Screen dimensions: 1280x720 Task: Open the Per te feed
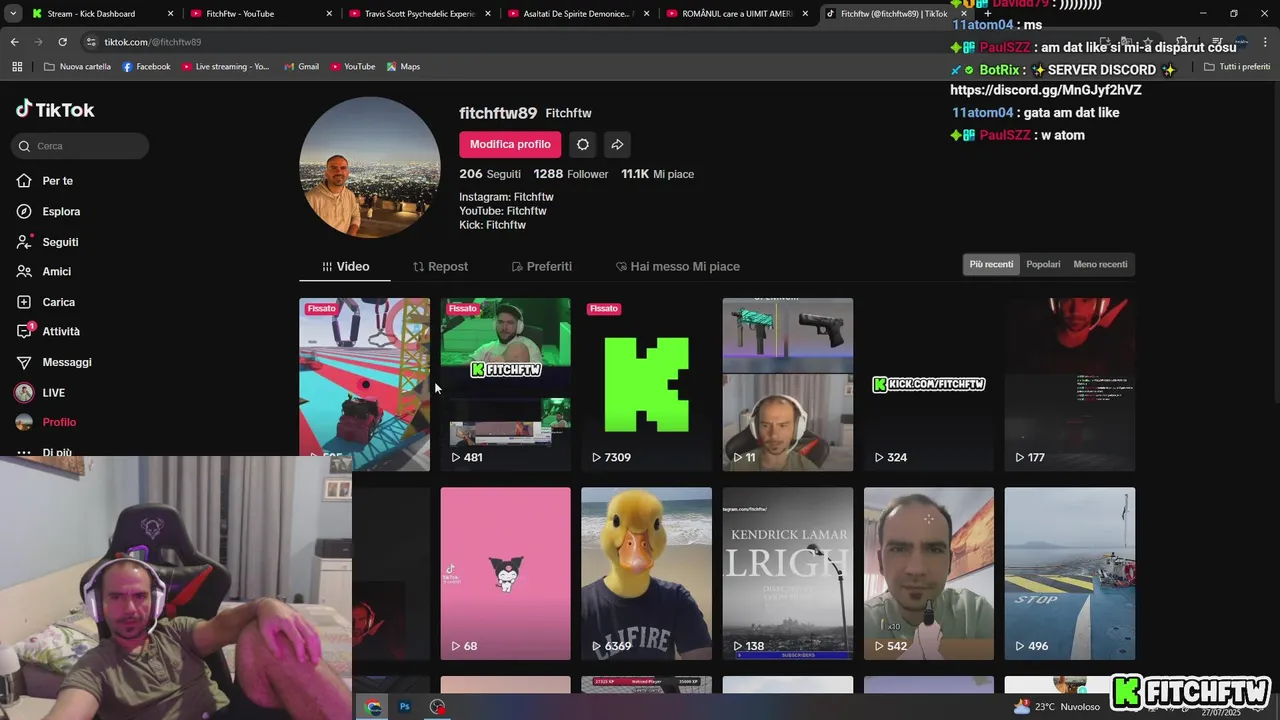[x=46, y=181]
